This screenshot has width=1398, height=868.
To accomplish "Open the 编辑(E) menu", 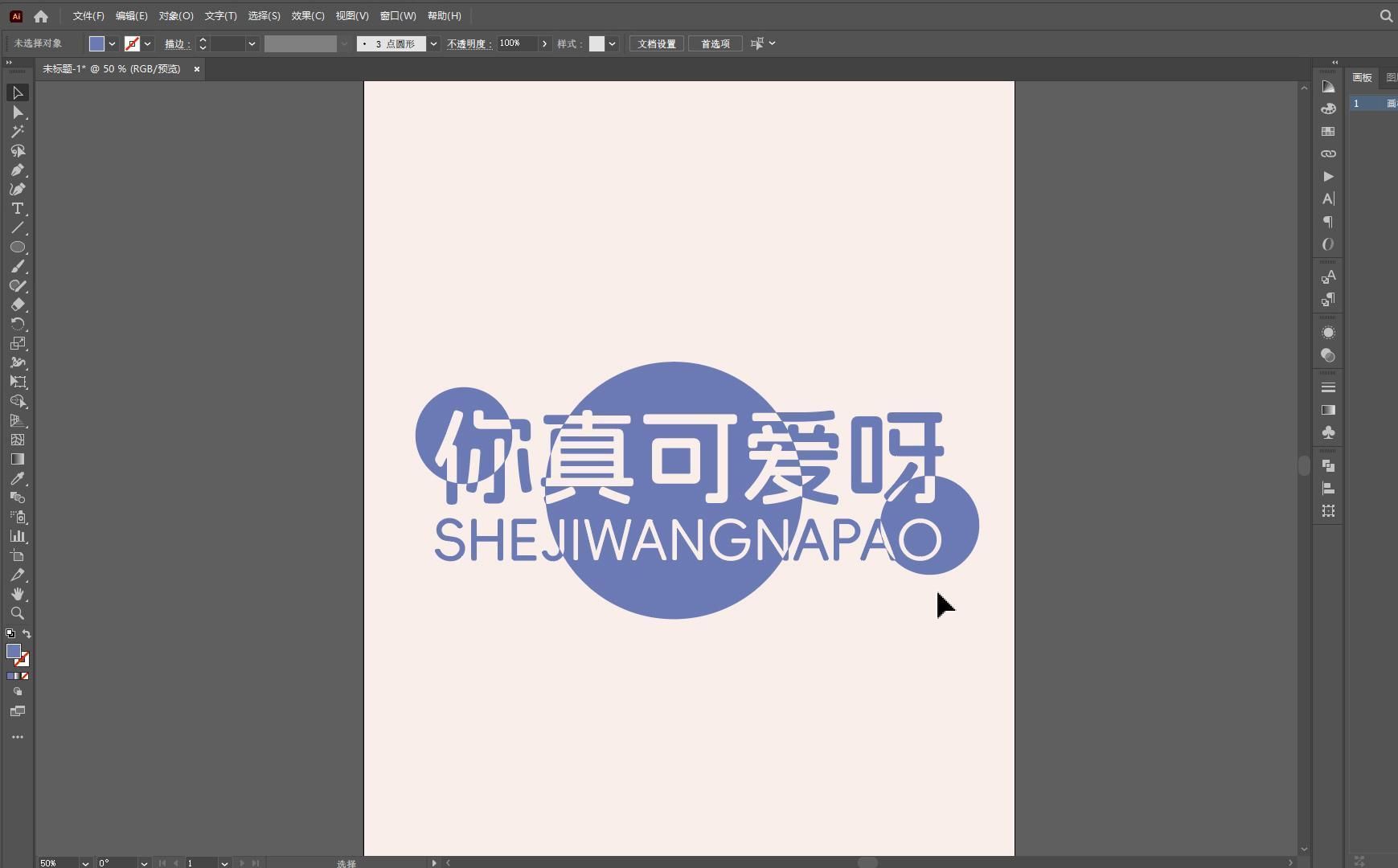I will [131, 16].
